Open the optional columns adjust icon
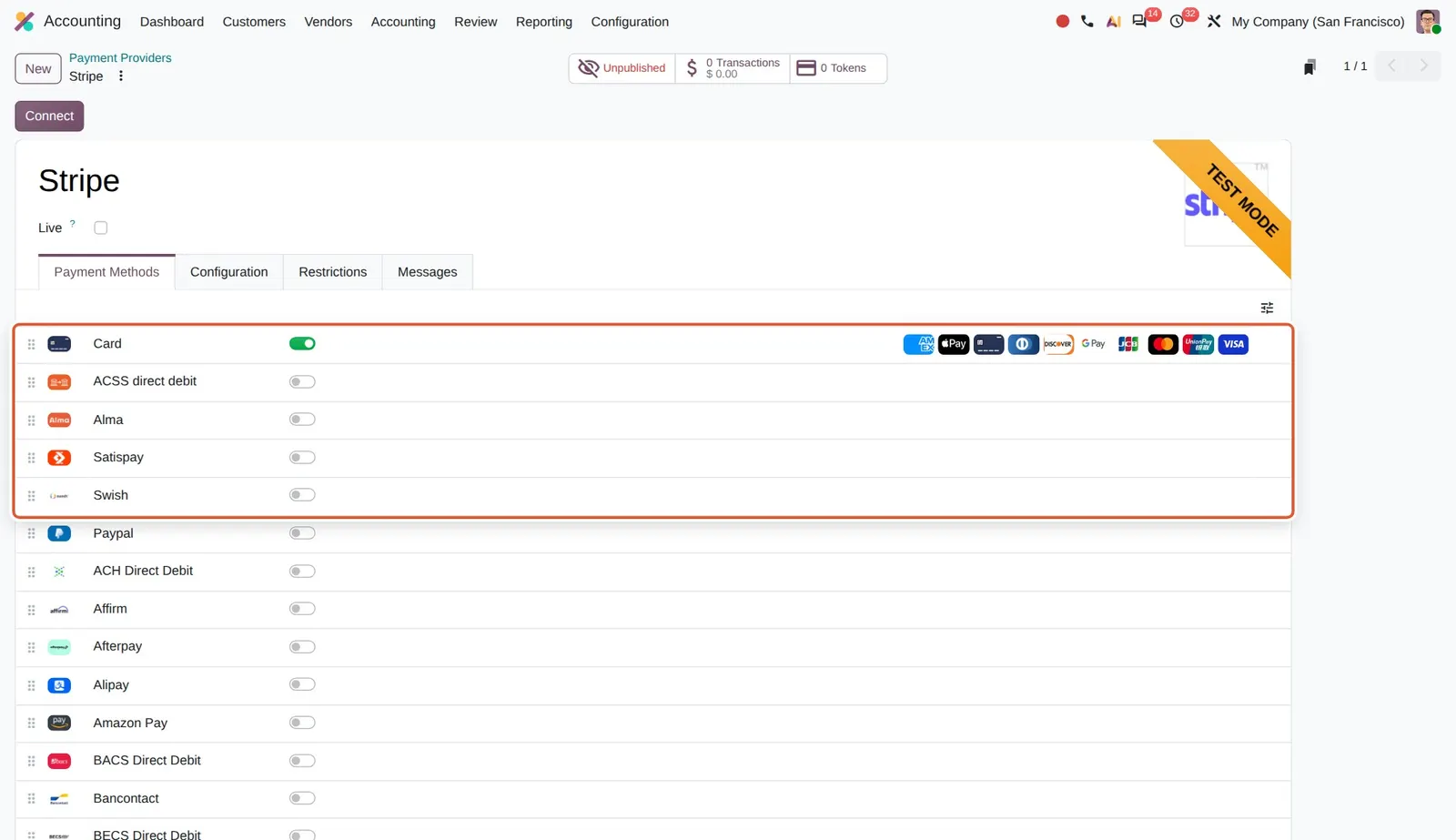This screenshot has width=1456, height=840. [x=1267, y=308]
